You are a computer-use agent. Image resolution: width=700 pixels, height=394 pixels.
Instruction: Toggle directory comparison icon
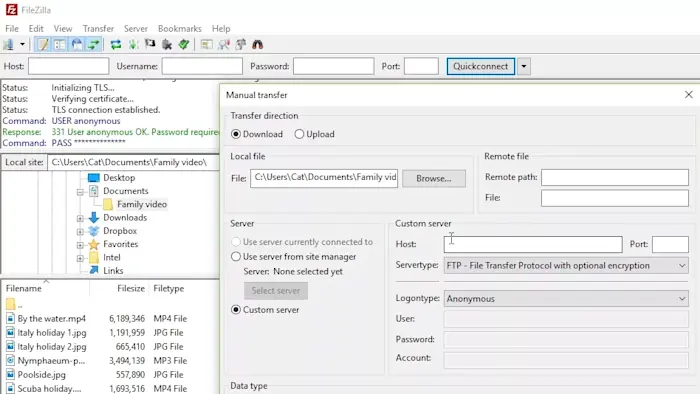pos(224,45)
